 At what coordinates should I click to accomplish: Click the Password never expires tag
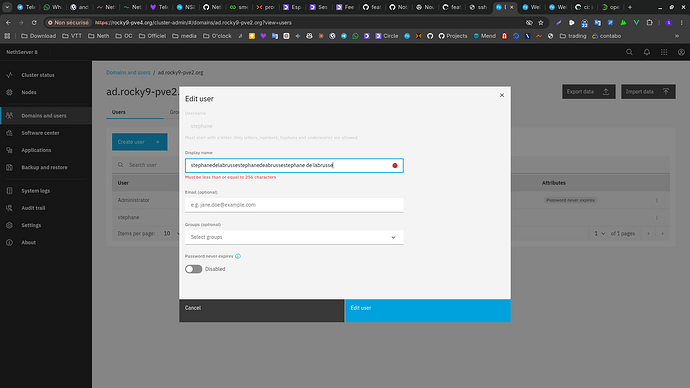570,200
